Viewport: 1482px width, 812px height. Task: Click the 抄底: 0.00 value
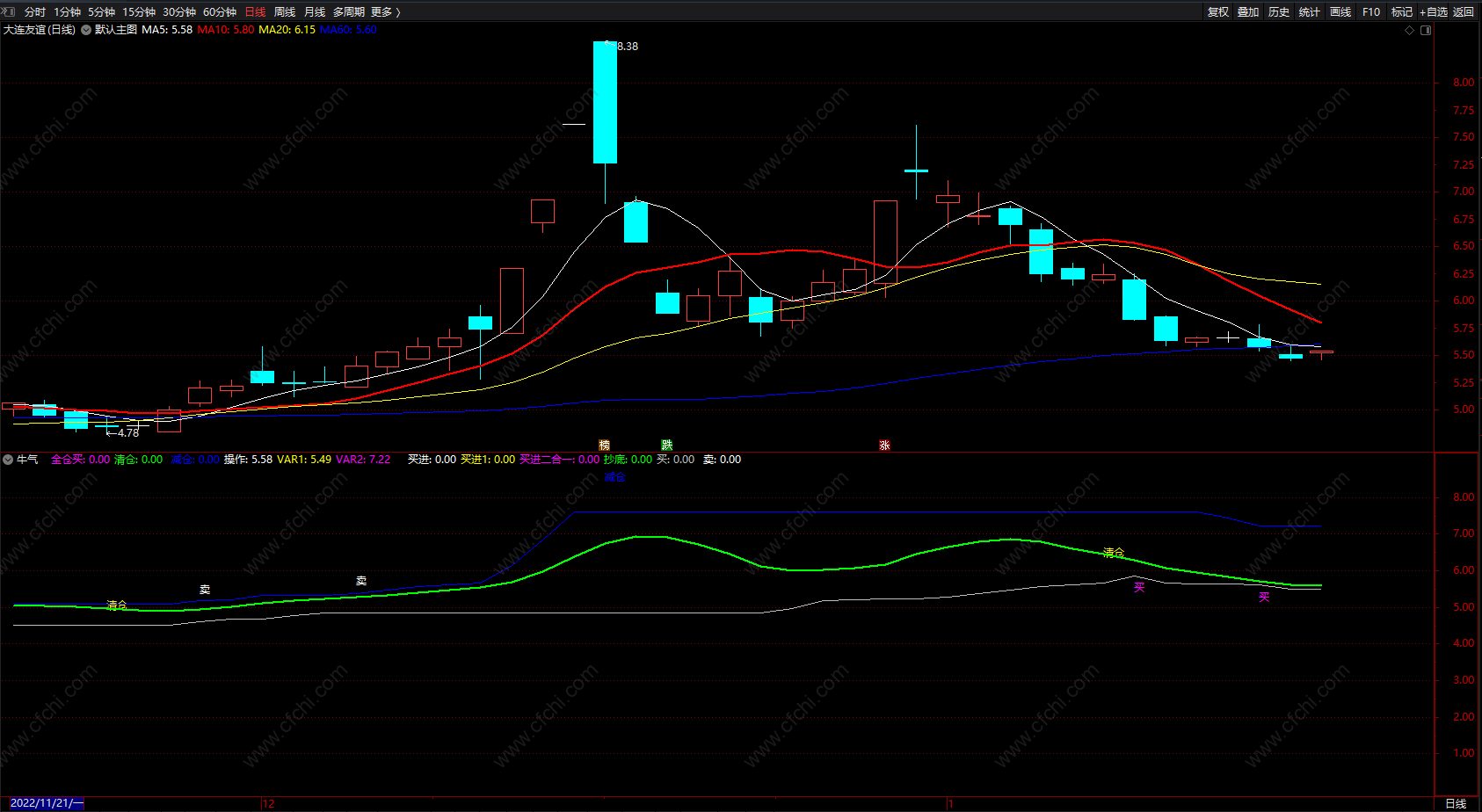(x=628, y=460)
